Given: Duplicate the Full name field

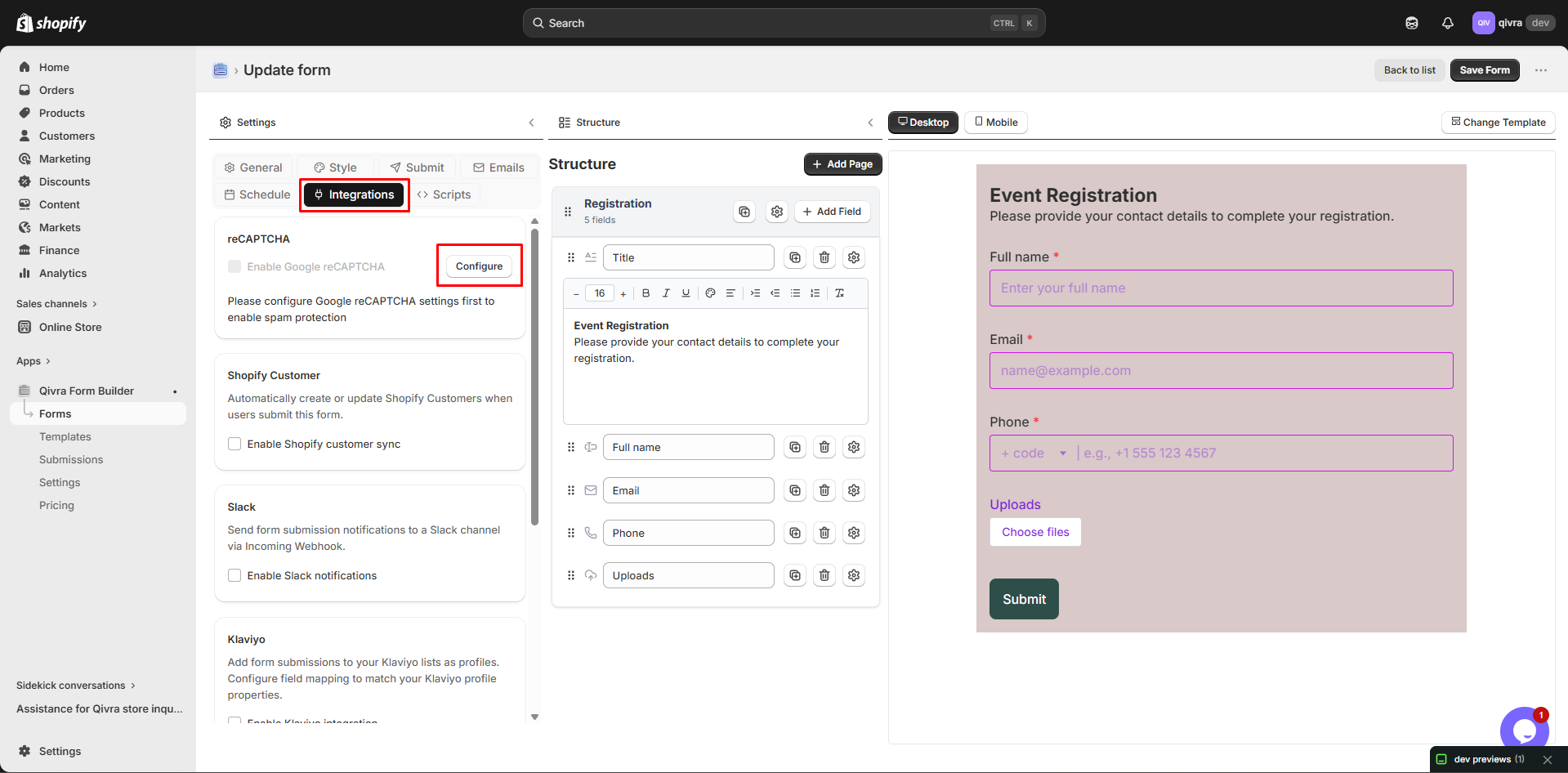Looking at the screenshot, I should tap(795, 447).
